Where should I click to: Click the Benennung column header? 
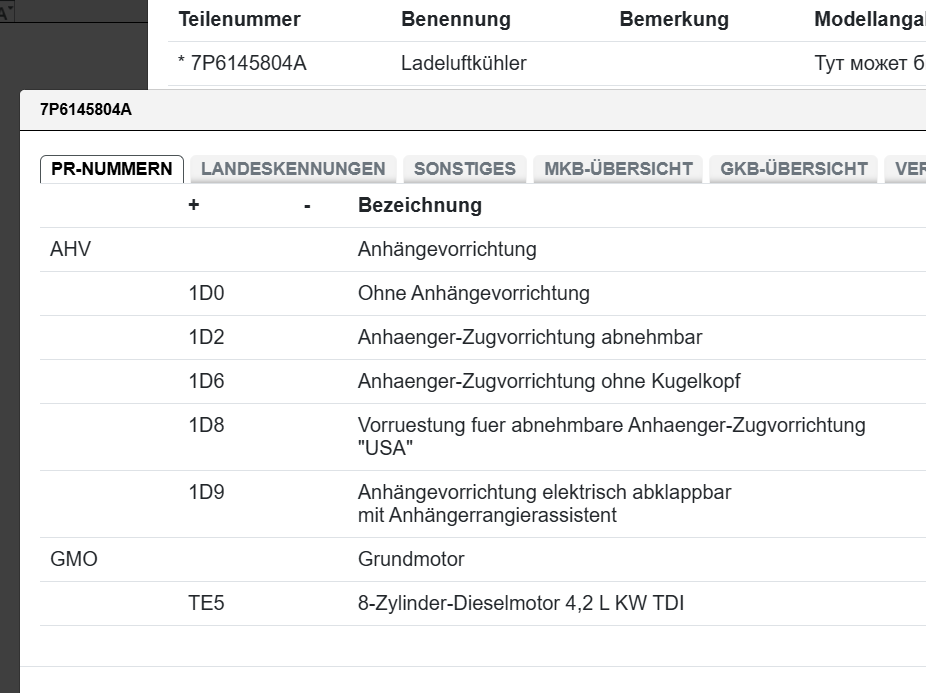pyautogui.click(x=456, y=20)
